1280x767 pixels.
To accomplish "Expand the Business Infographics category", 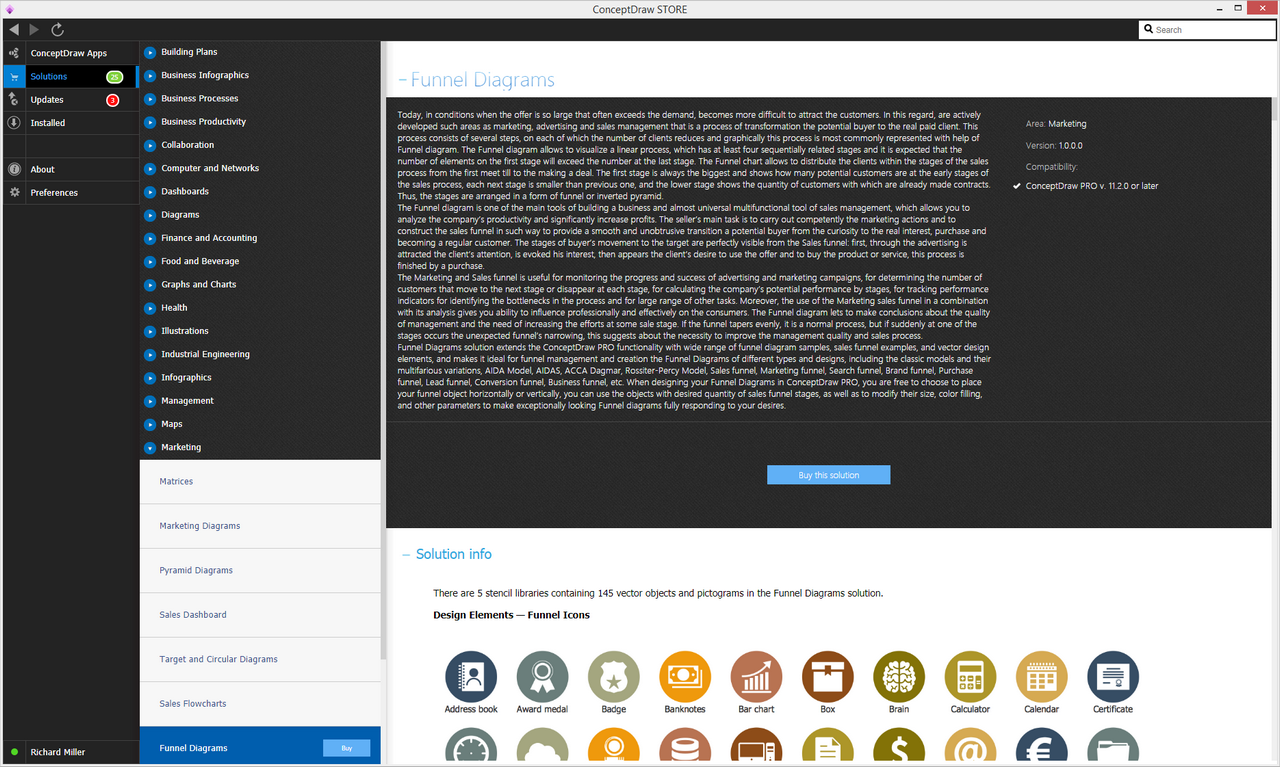I will point(150,75).
